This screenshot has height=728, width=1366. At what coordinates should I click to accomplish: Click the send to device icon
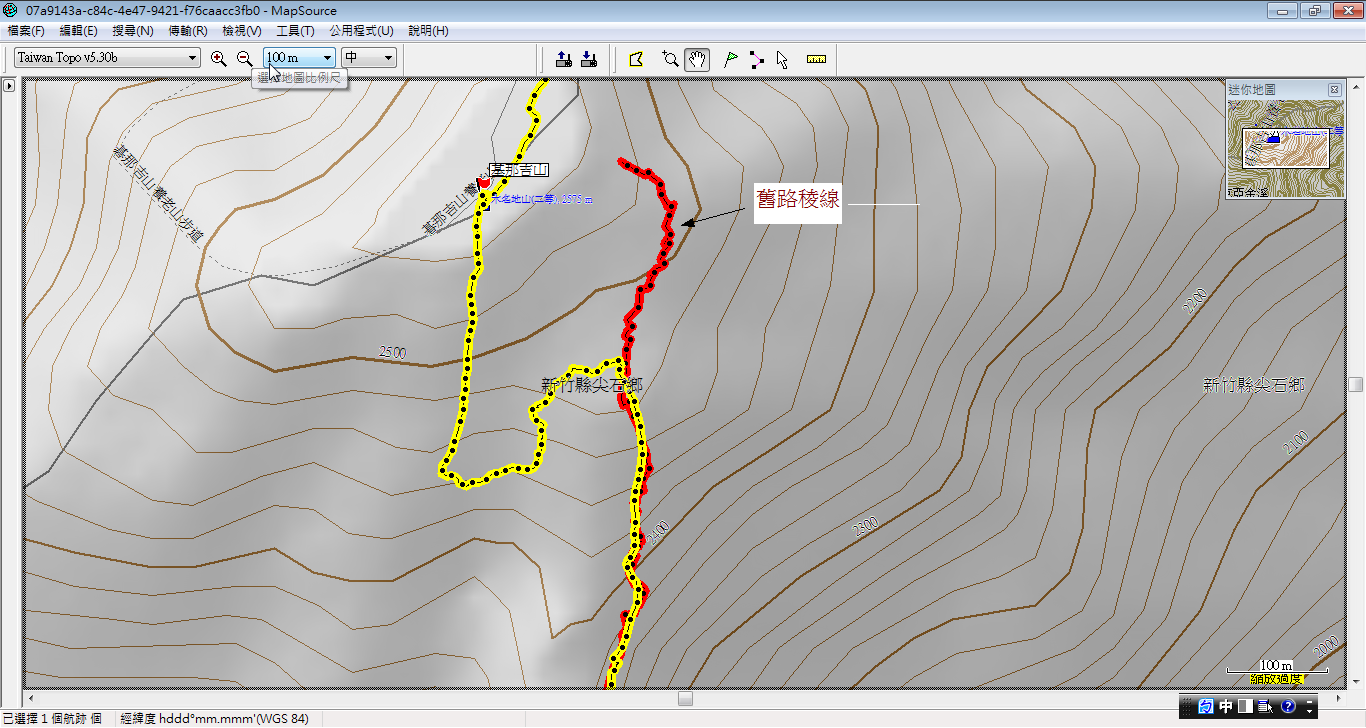(563, 59)
